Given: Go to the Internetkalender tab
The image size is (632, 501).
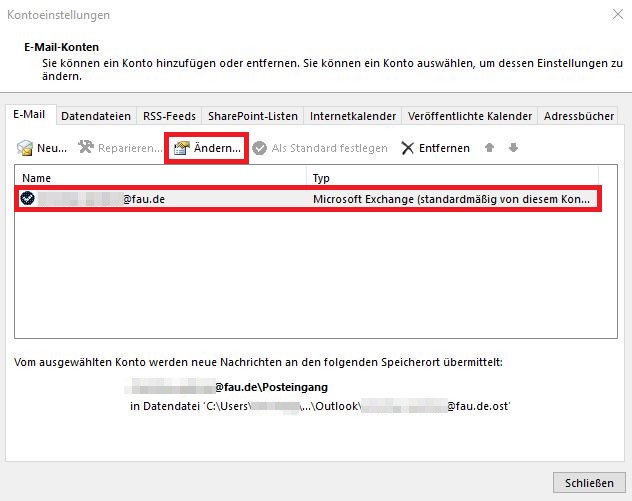Looking at the screenshot, I should point(353,116).
